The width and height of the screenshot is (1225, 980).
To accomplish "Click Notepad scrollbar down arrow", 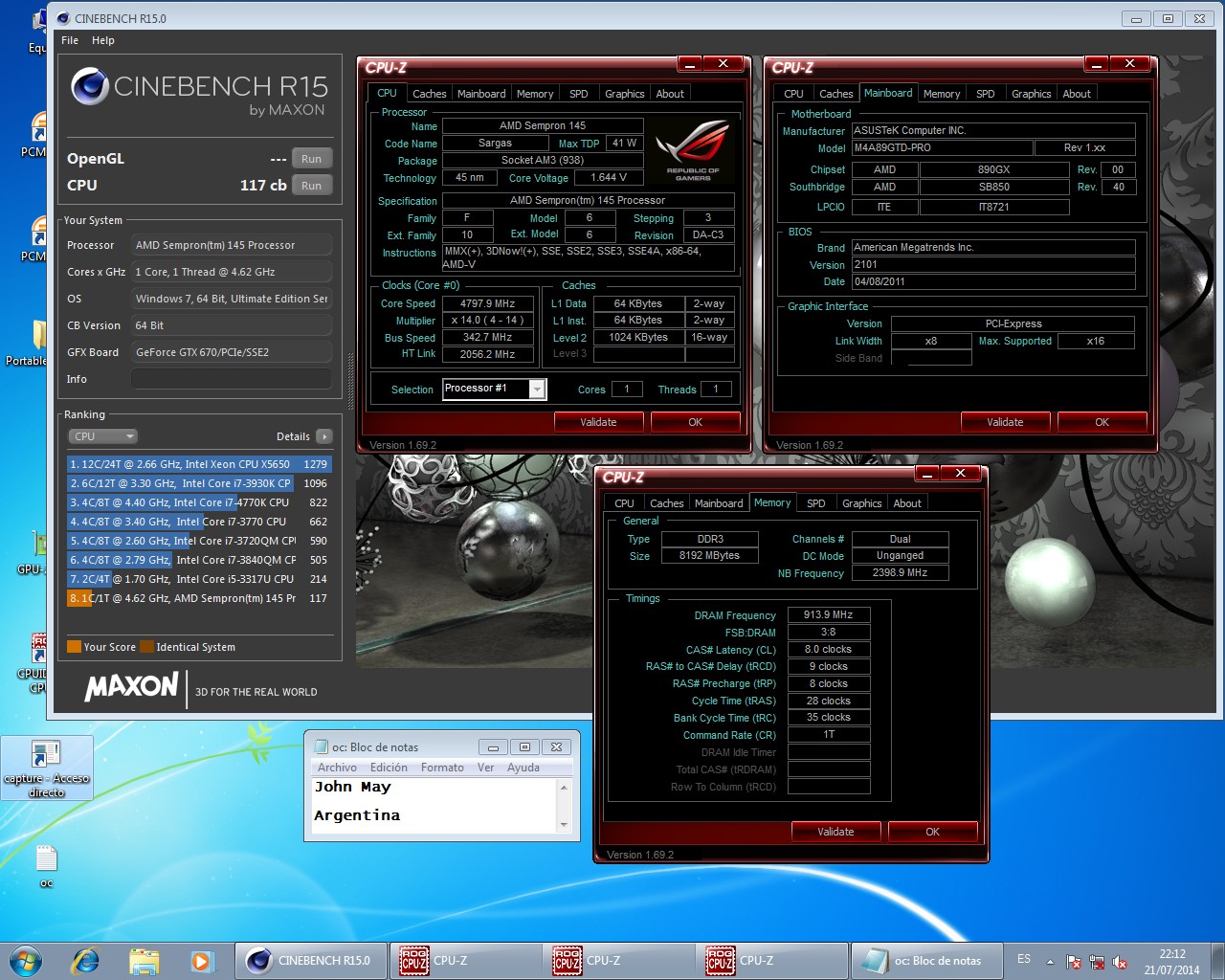I will 564,824.
